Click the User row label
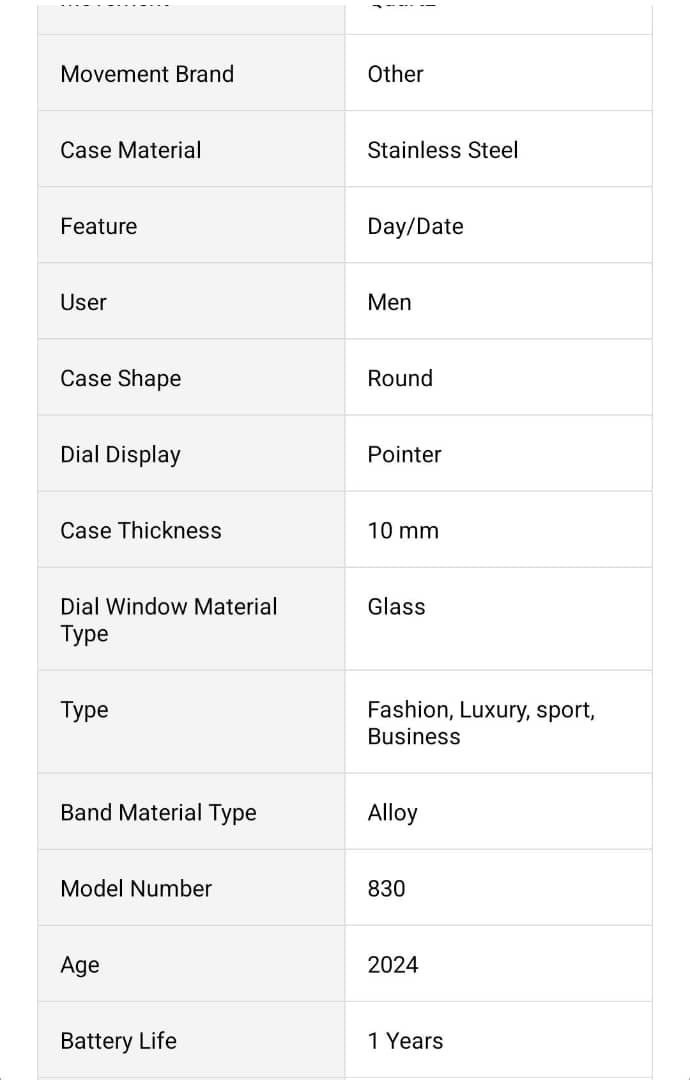Screen dimensions: 690x1080 click(83, 302)
